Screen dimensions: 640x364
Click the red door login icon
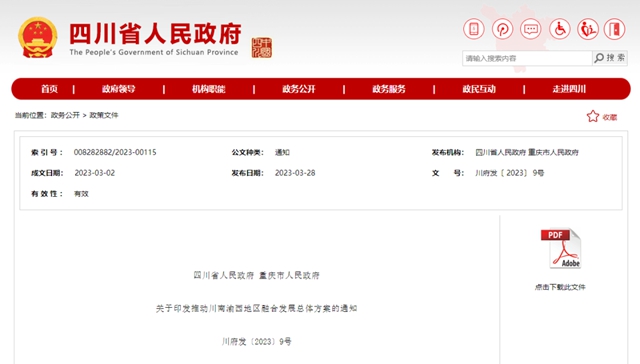click(615, 29)
